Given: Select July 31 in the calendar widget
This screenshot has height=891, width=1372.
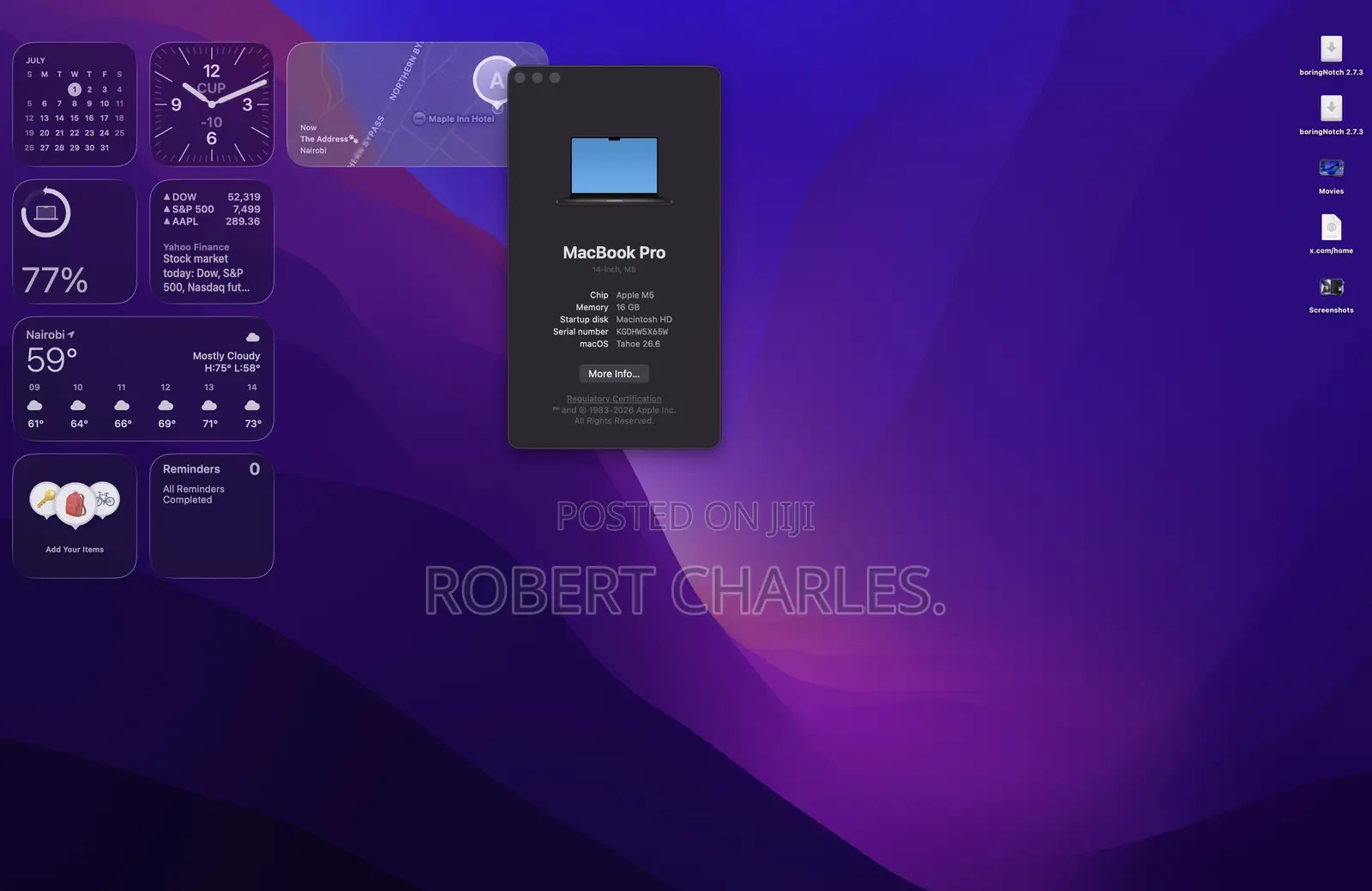Looking at the screenshot, I should click(105, 147).
